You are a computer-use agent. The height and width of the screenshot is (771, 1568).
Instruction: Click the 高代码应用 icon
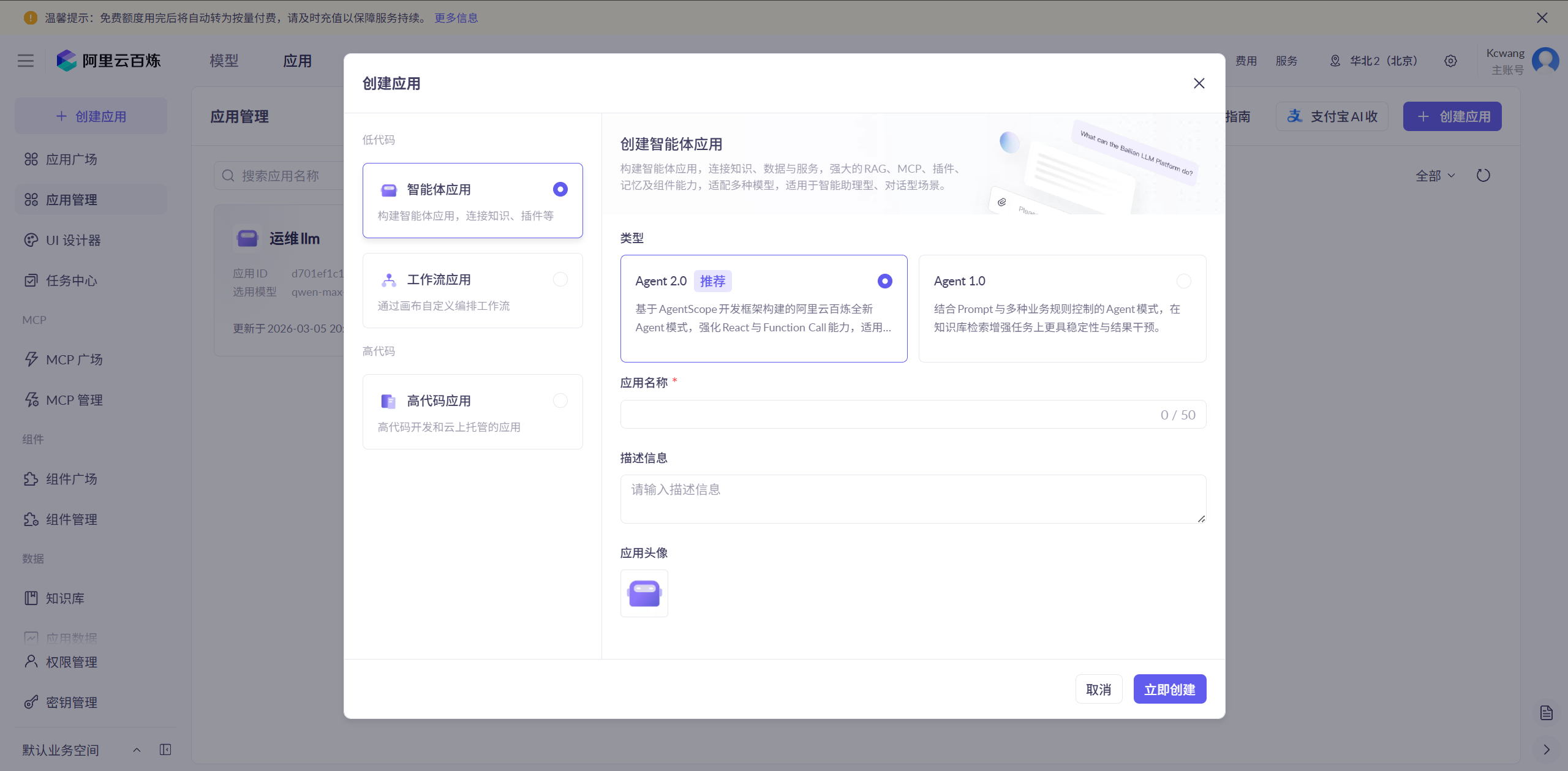pyautogui.click(x=389, y=401)
